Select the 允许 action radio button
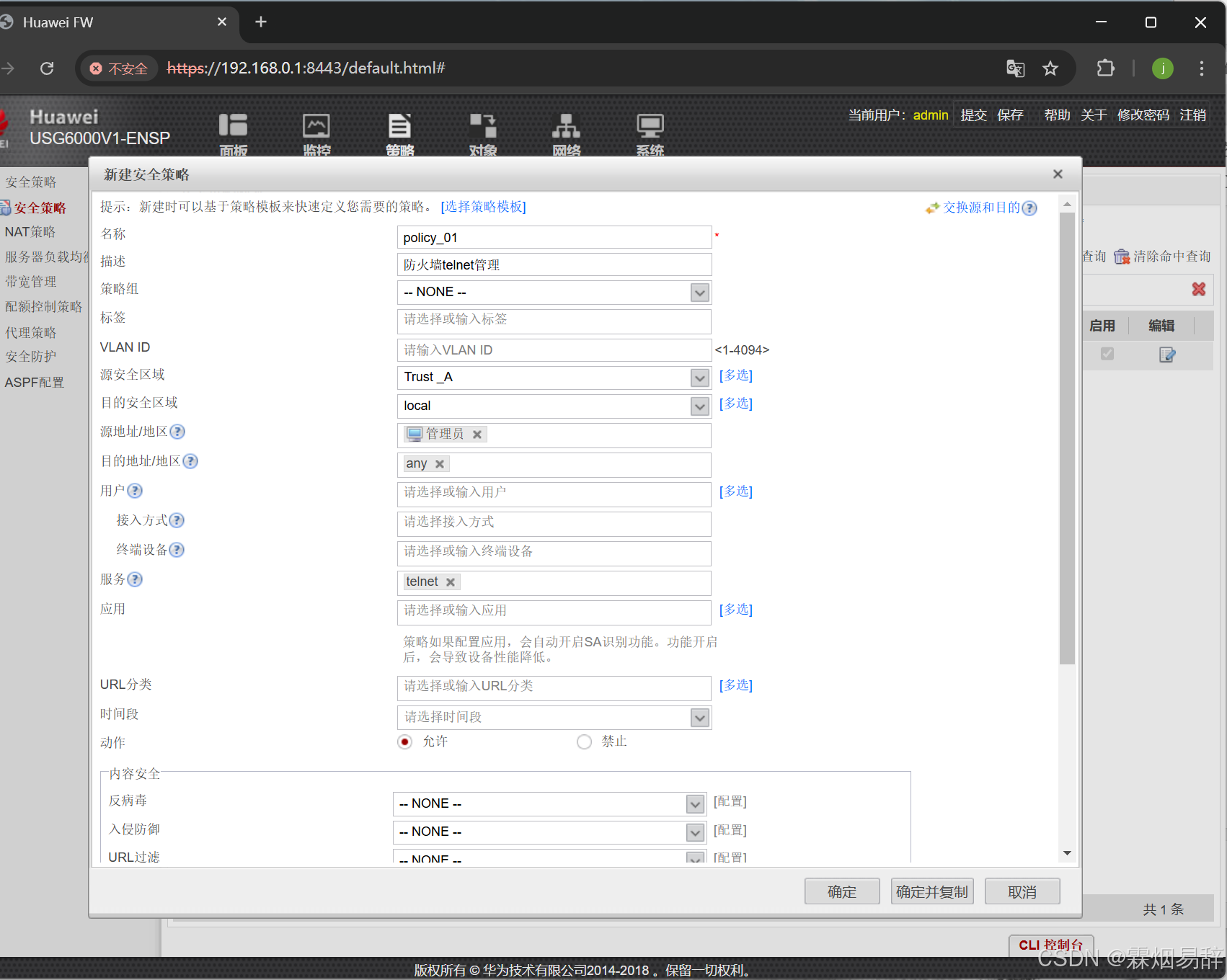 (x=405, y=741)
